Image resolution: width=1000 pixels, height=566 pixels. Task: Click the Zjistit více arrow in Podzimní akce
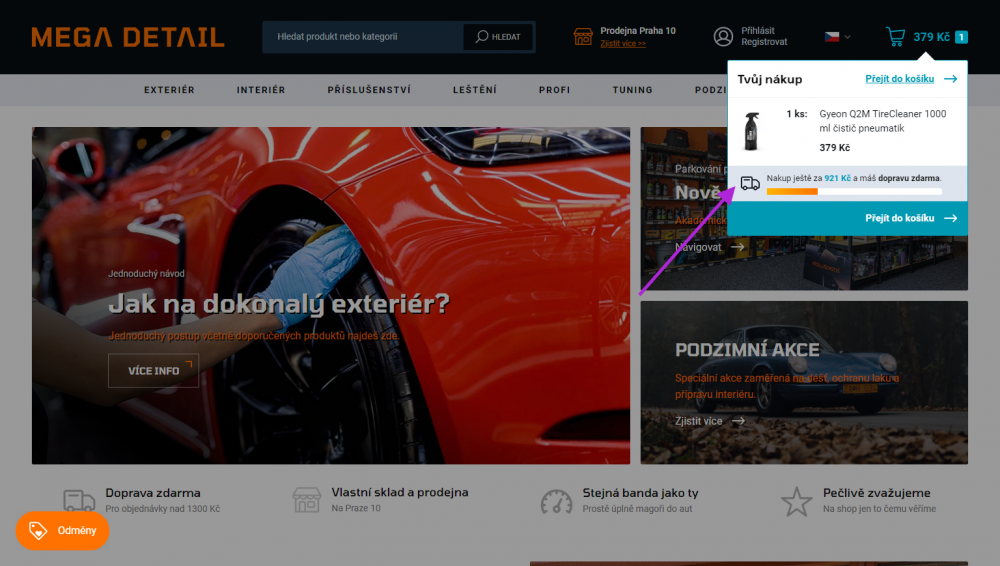click(x=738, y=421)
